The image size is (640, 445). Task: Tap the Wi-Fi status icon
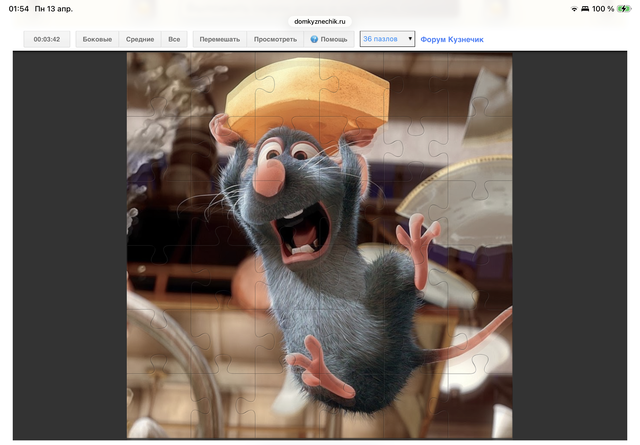click(x=574, y=9)
